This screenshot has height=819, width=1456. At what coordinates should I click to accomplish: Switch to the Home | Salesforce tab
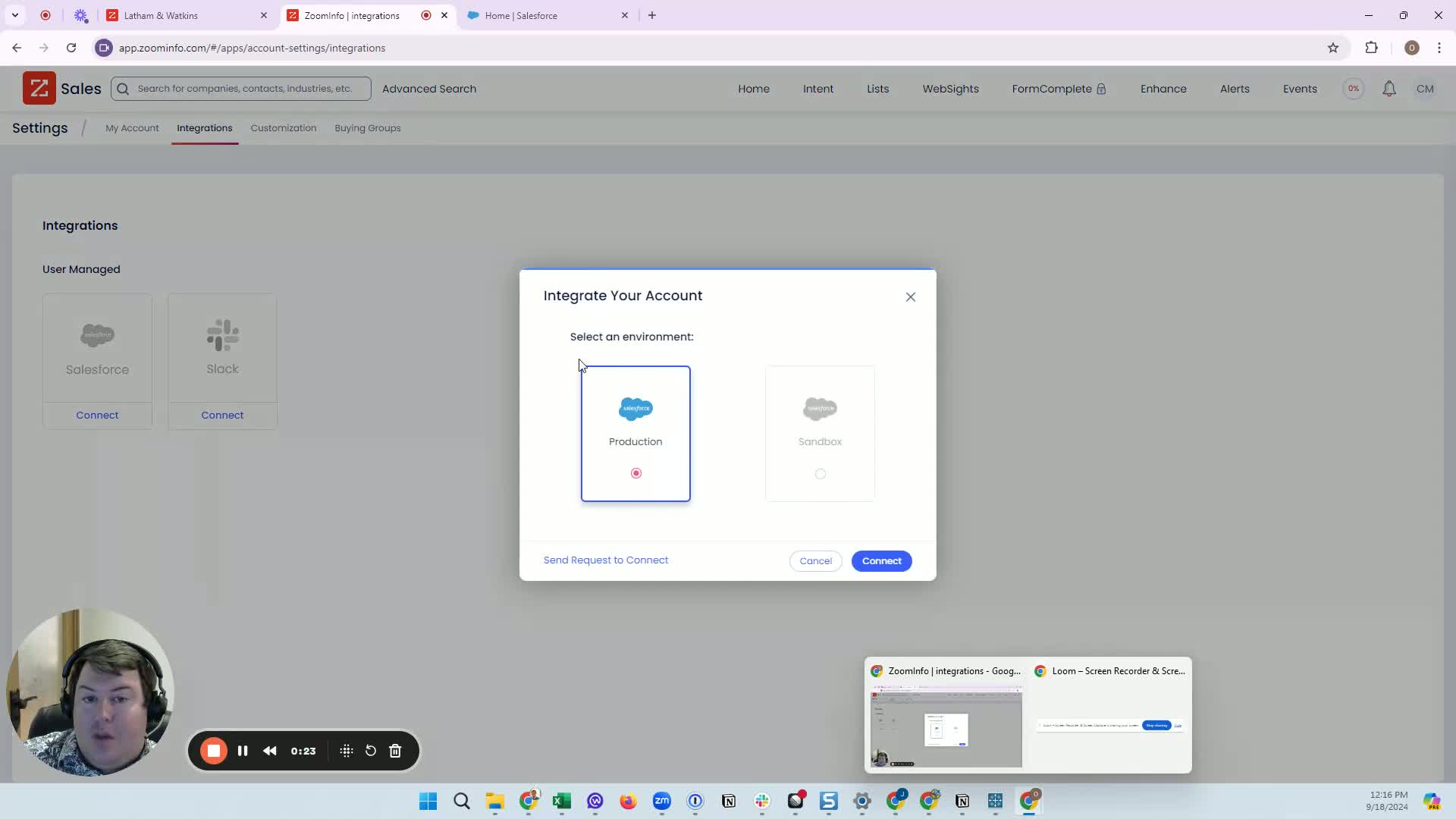tap(521, 15)
